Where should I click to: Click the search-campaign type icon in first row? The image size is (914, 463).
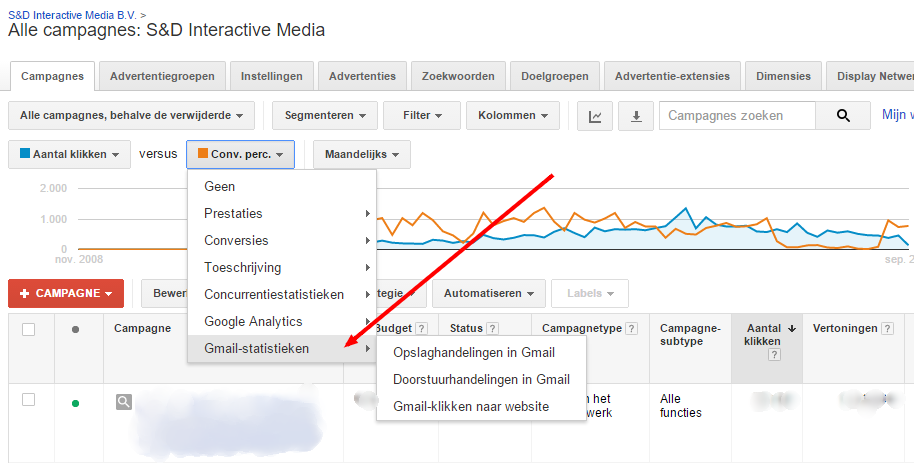[x=124, y=401]
